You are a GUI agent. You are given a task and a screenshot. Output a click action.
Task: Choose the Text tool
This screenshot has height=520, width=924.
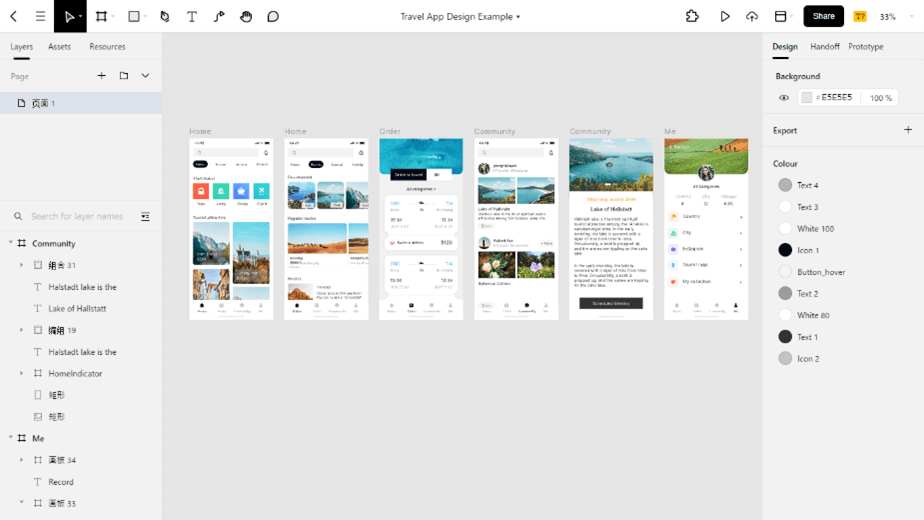coord(192,17)
